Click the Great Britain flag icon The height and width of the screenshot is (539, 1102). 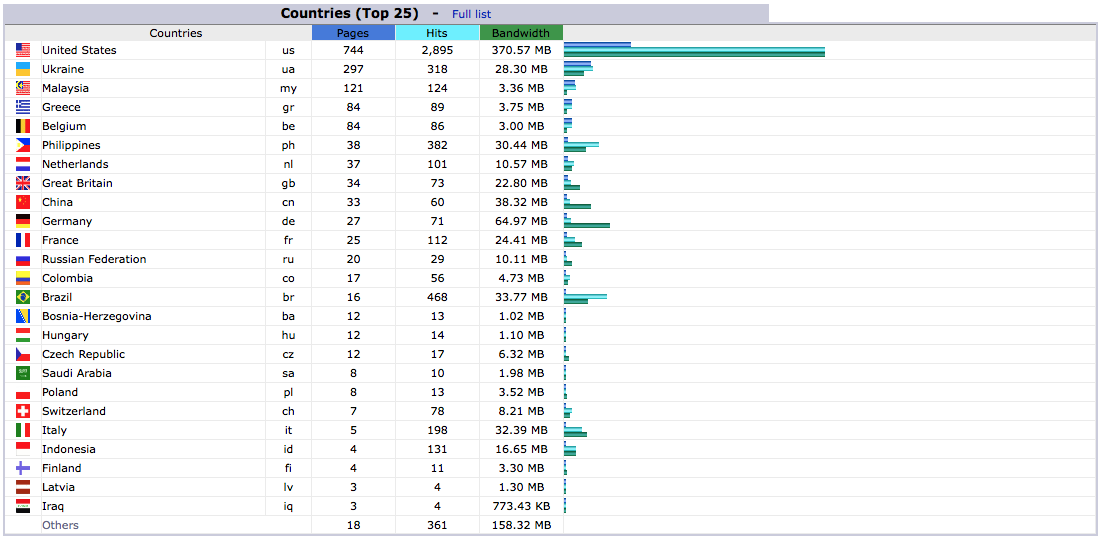pyautogui.click(x=23, y=183)
